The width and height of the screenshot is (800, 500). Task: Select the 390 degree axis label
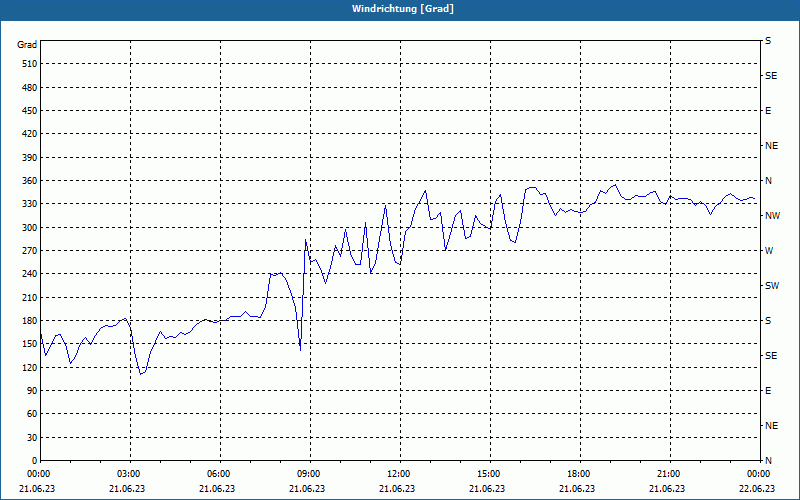point(30,157)
